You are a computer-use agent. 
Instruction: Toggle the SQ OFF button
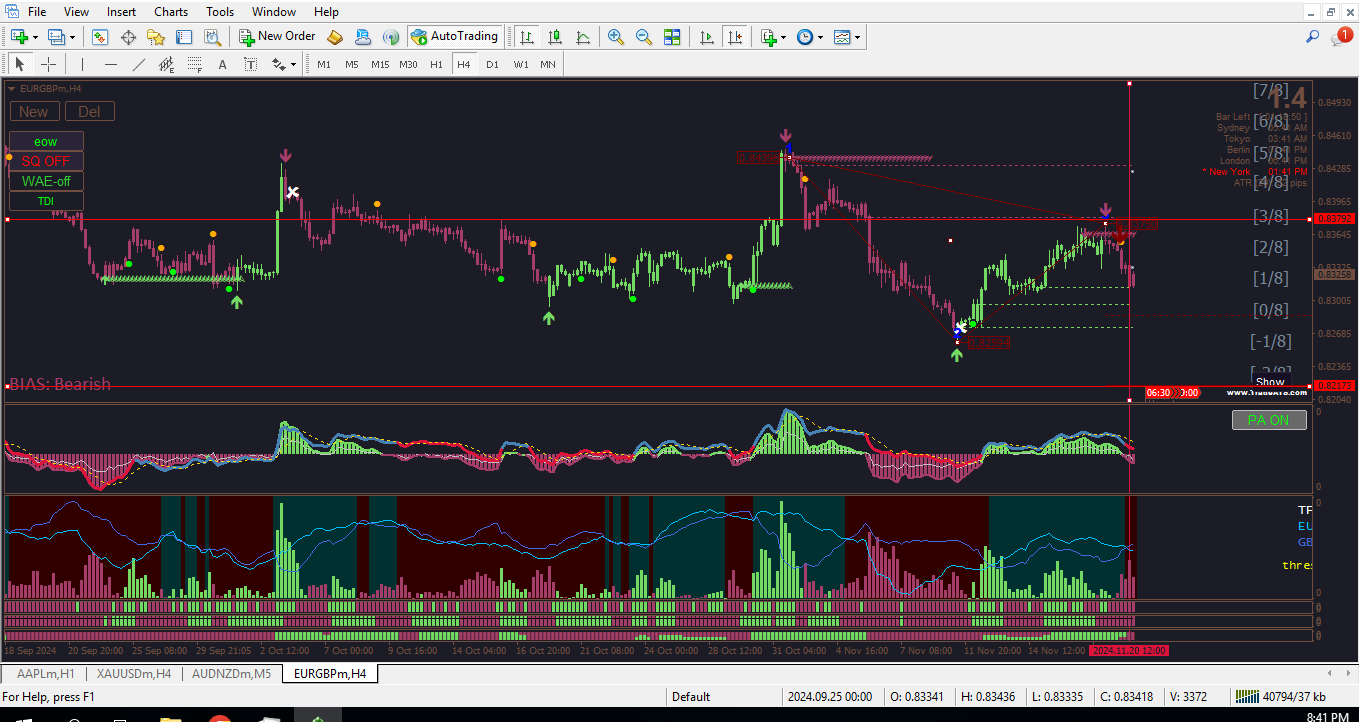(46, 161)
